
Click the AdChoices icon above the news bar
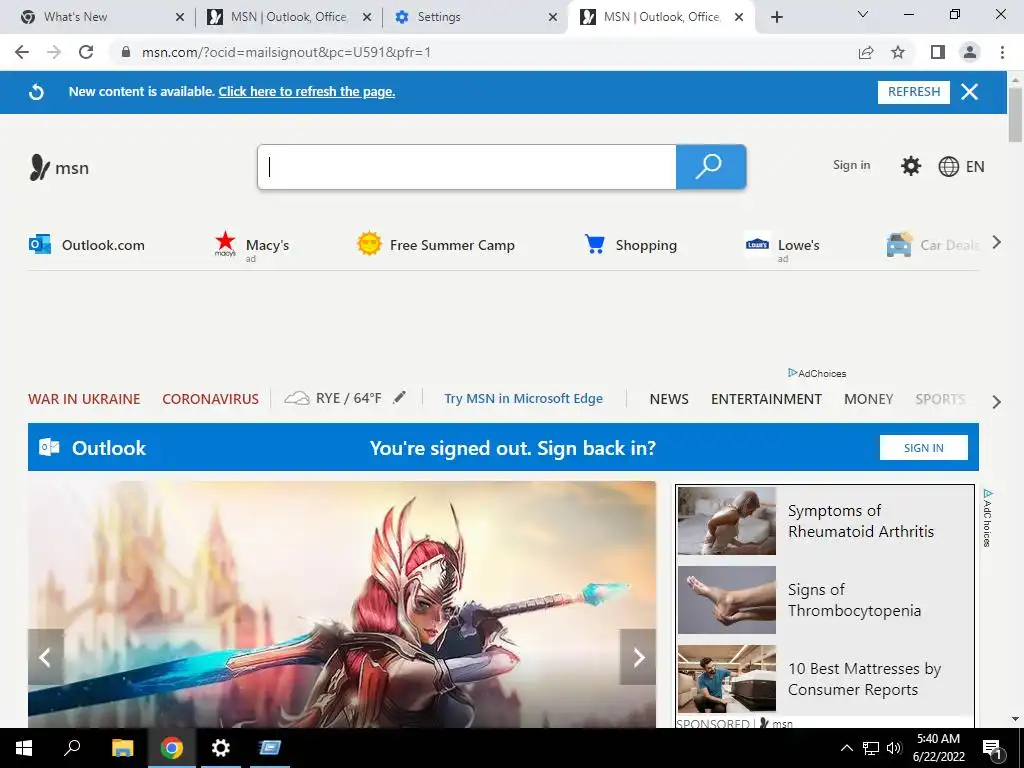[x=792, y=373]
